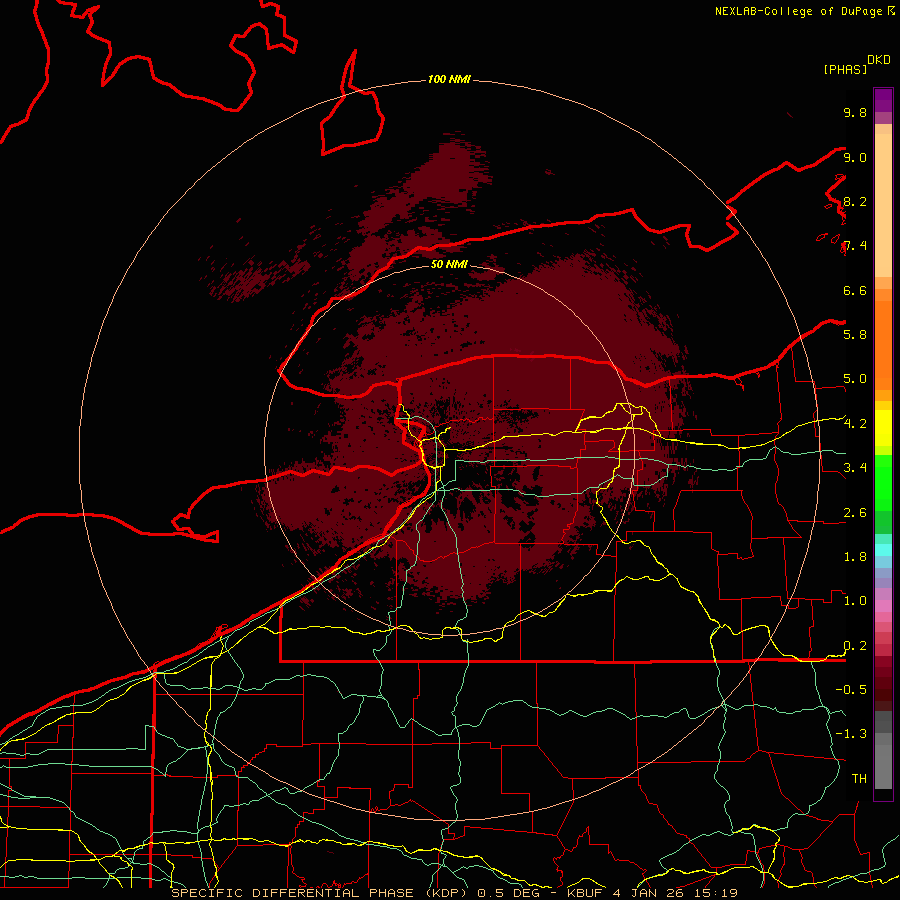The height and width of the screenshot is (900, 900).
Task: Click the -1.3 scale label
Action: tap(851, 734)
